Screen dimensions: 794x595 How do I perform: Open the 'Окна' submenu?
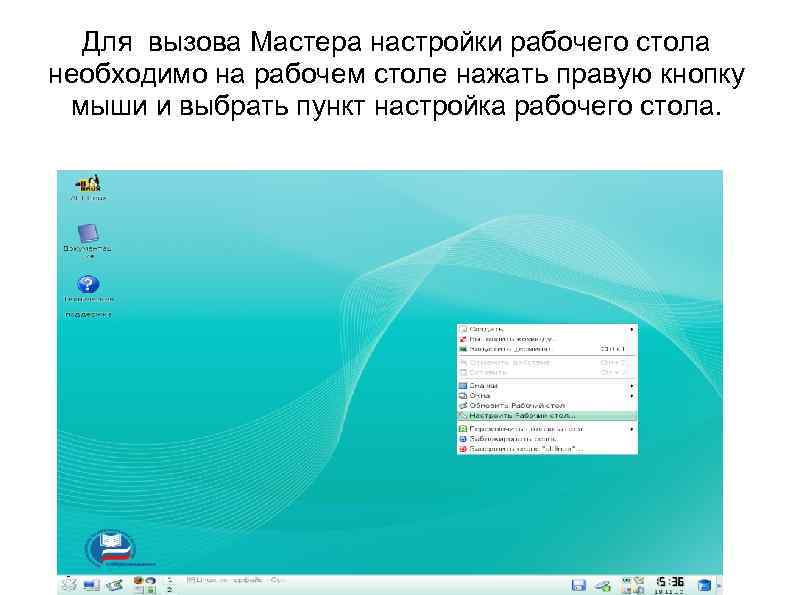coord(547,395)
